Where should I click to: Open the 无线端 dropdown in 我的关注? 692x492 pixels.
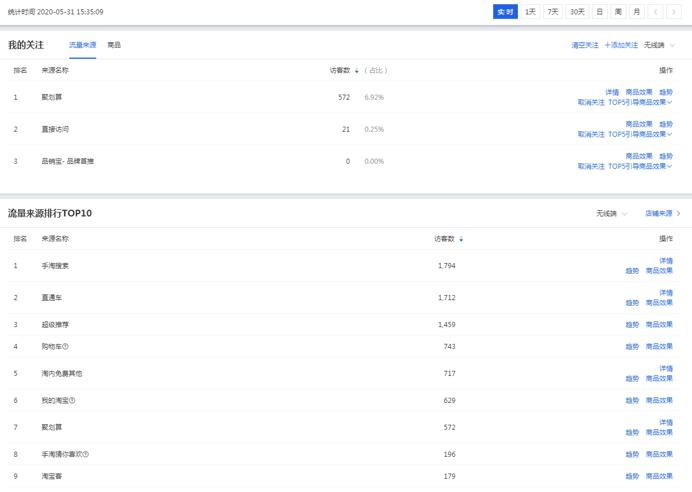coord(659,46)
